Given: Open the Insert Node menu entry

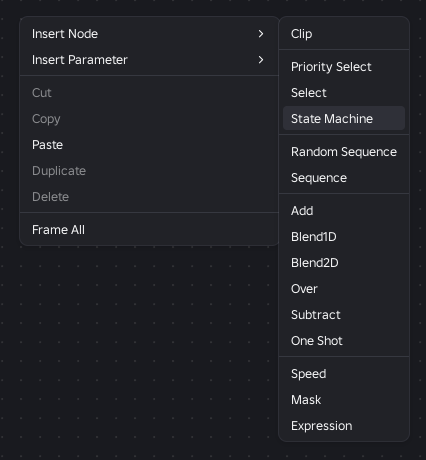Looking at the screenshot, I should 149,34.
